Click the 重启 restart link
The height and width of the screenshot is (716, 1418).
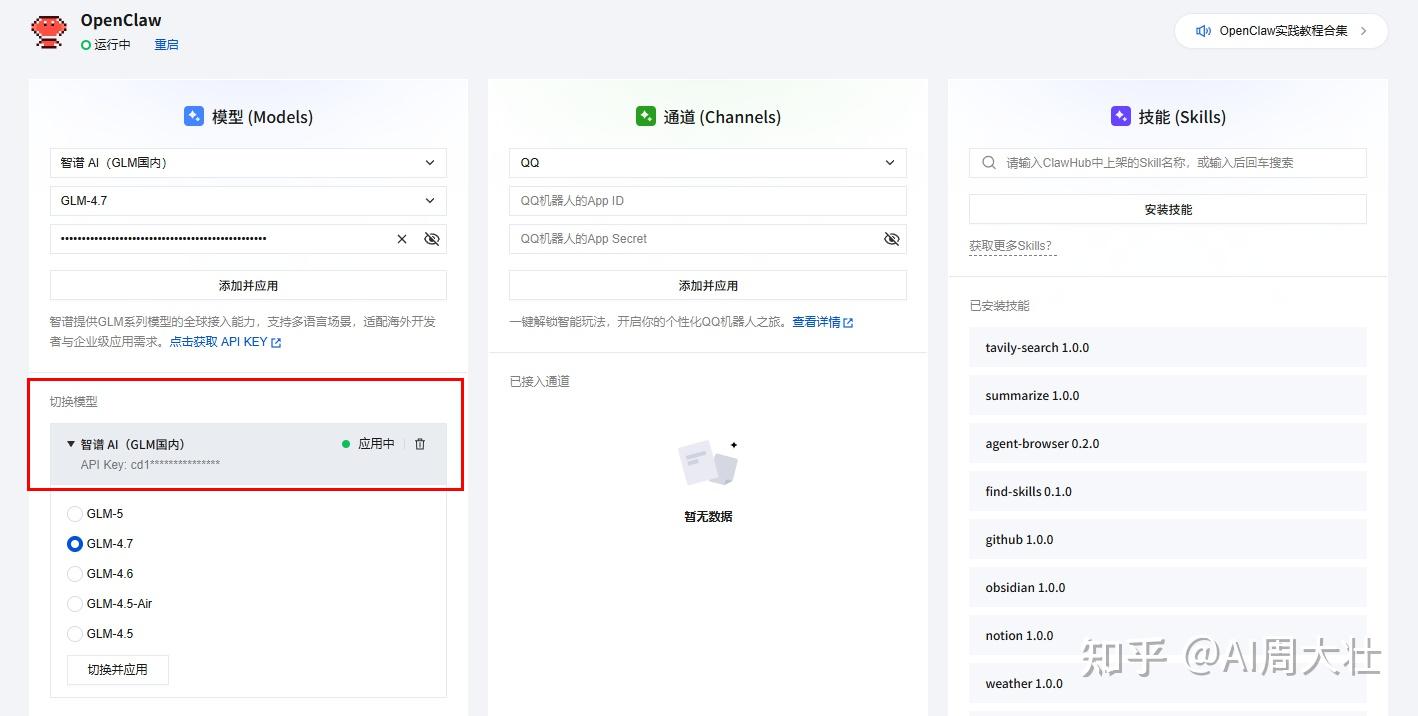click(x=166, y=45)
